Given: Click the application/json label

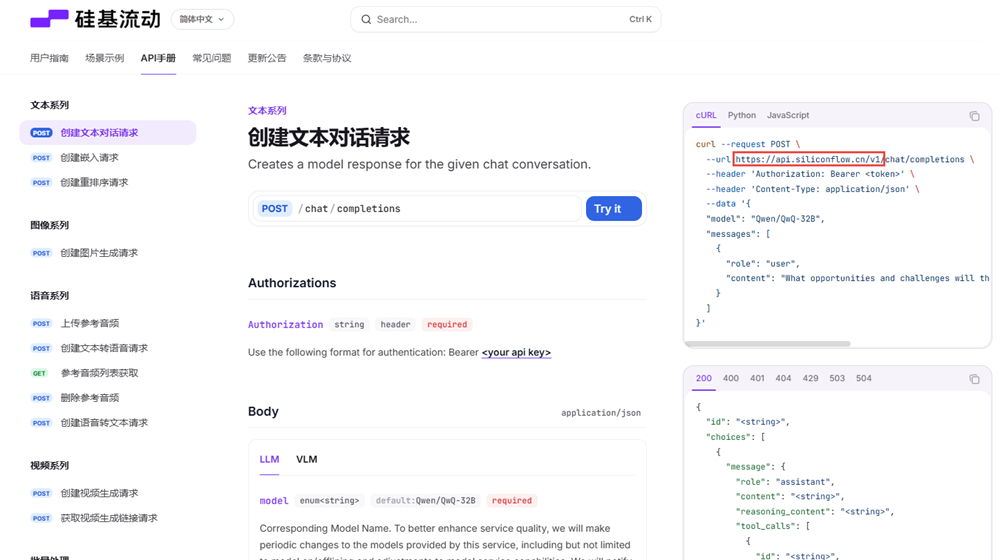Looking at the screenshot, I should pos(601,413).
